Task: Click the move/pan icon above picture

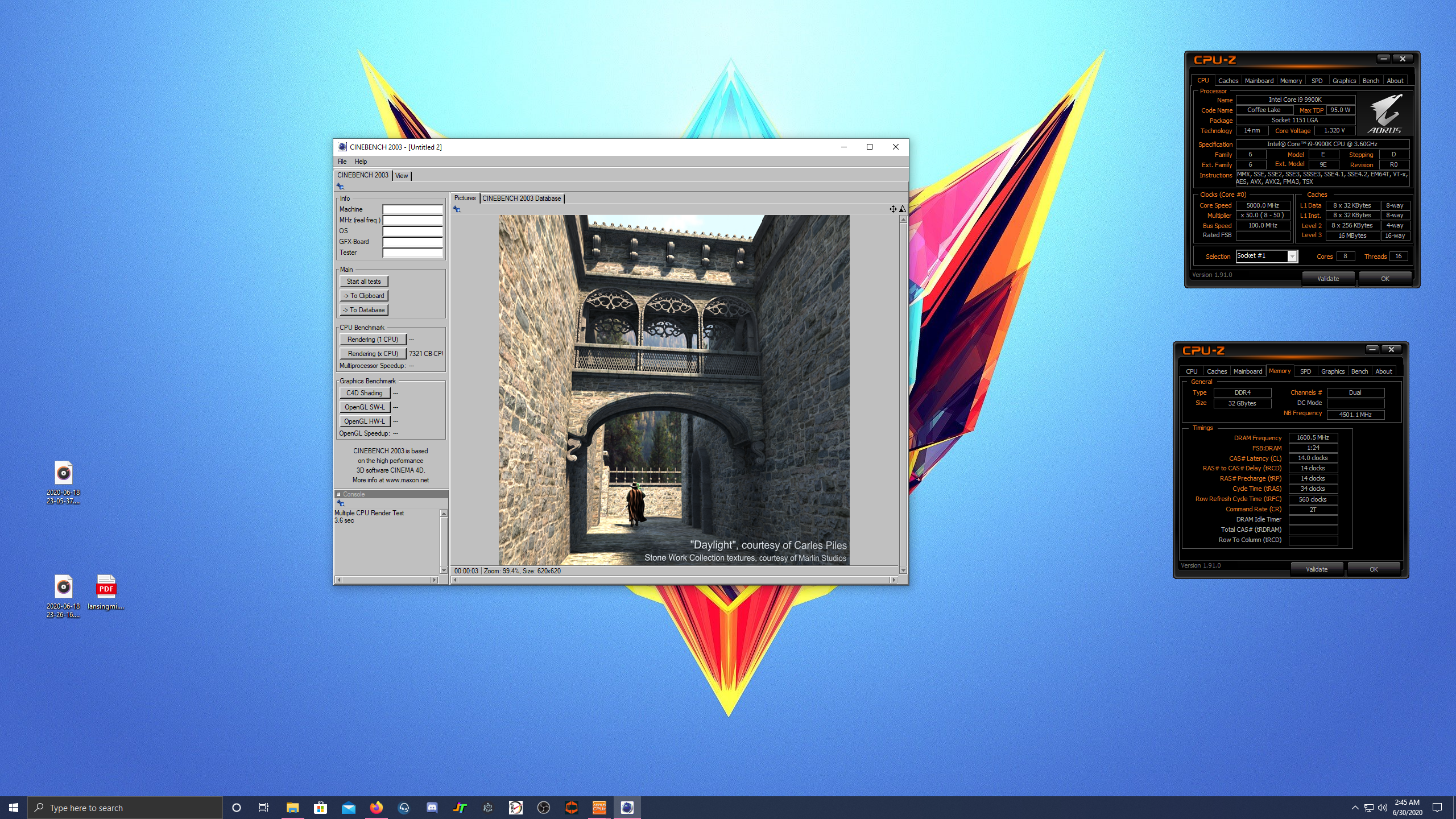Action: (893, 209)
